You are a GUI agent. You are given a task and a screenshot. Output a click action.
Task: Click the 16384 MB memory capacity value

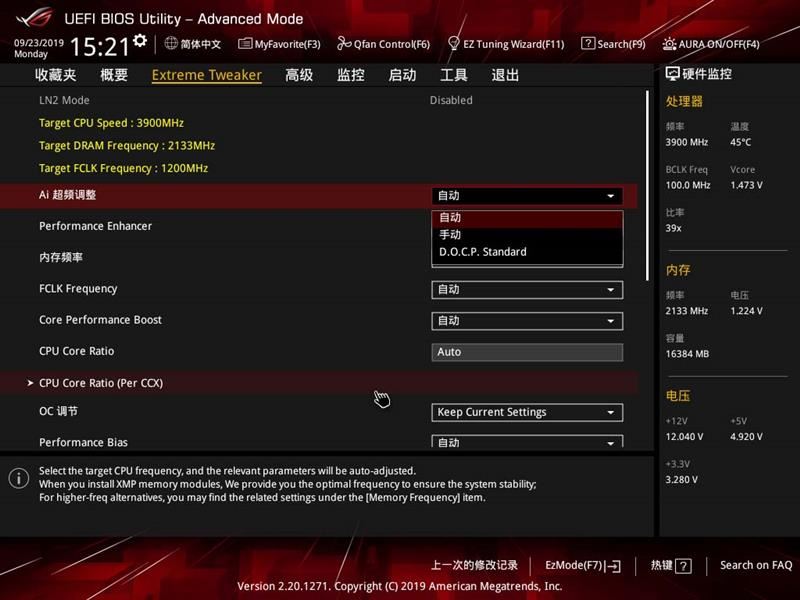tap(687, 354)
